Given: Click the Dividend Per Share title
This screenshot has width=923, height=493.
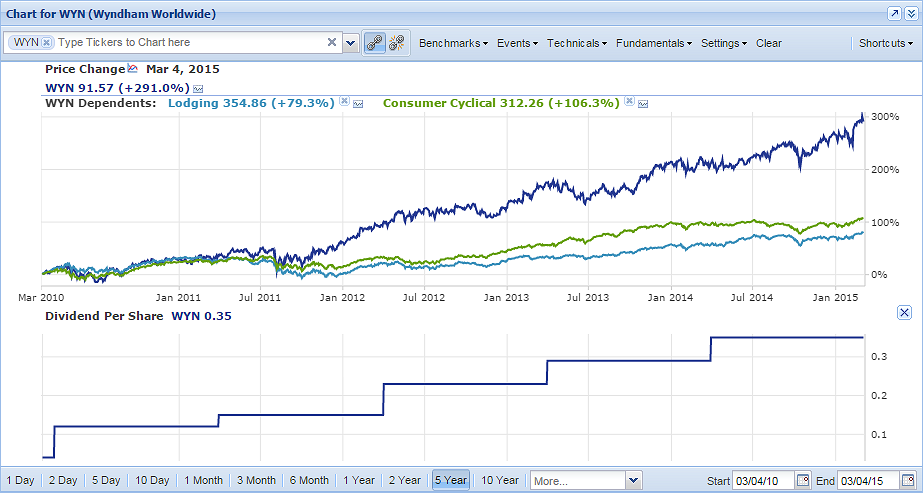Looking at the screenshot, I should [104, 316].
